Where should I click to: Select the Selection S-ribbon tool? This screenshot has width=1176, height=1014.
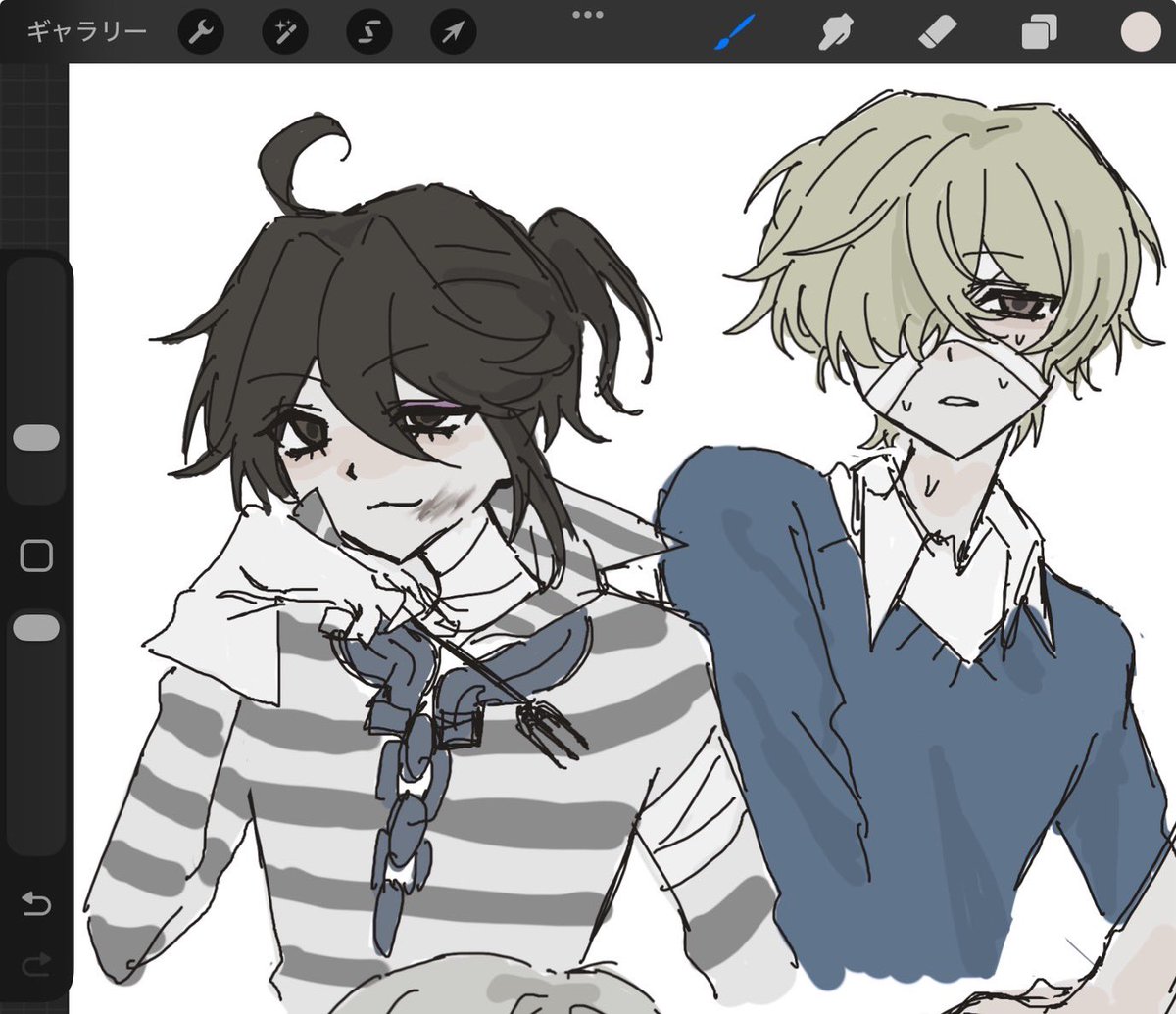(x=369, y=33)
